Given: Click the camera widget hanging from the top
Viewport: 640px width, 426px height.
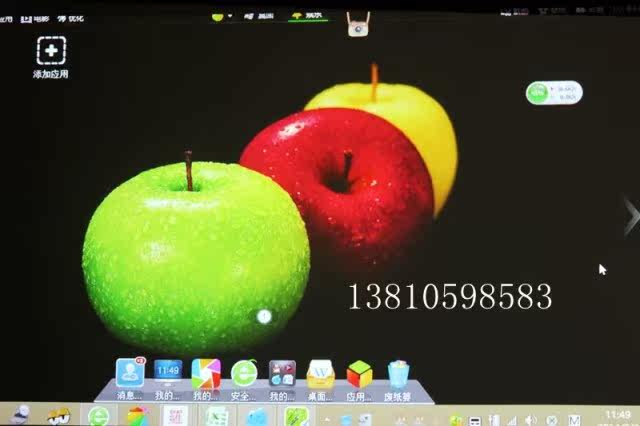Looking at the screenshot, I should coord(356,24).
